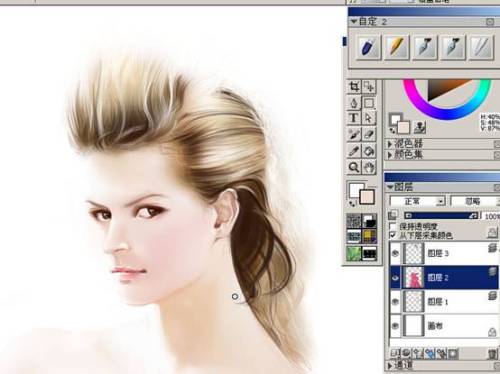500x374 pixels.
Task: Hide 图层 3 using its eye icon
Action: 395,254
